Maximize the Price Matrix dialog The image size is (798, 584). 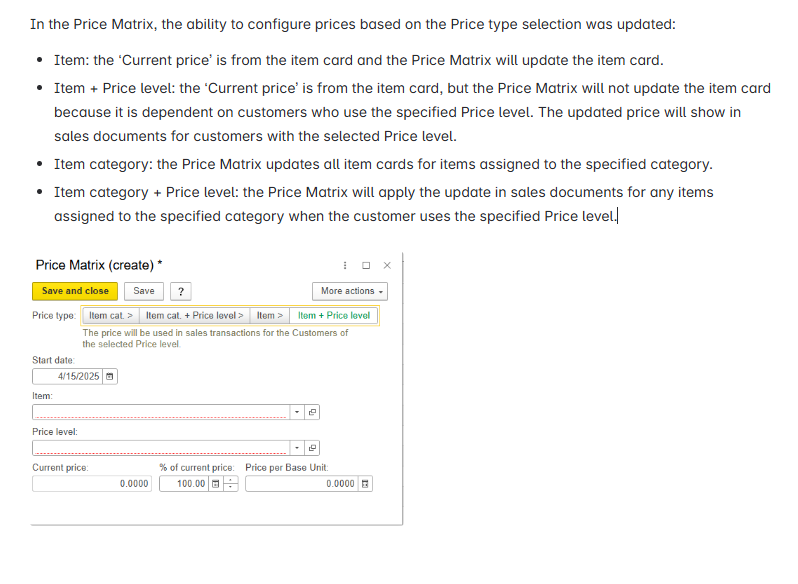pyautogui.click(x=366, y=266)
